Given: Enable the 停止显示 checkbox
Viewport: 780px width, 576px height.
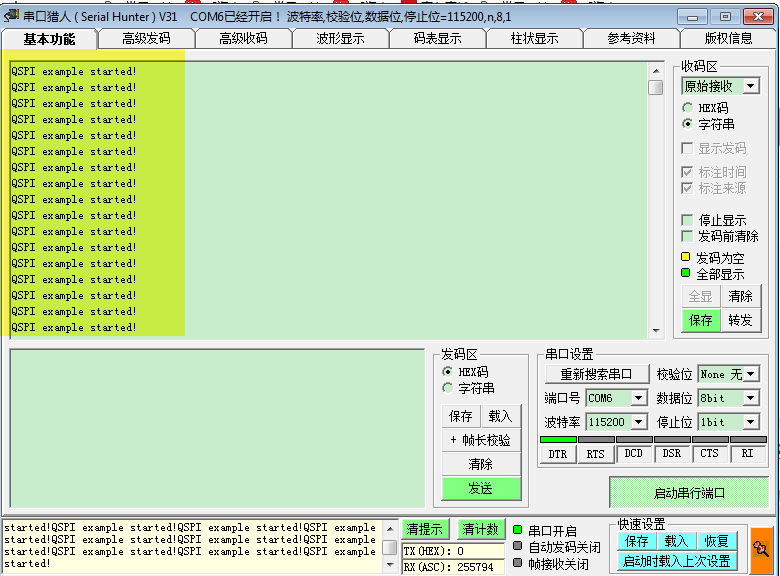Looking at the screenshot, I should 687,220.
